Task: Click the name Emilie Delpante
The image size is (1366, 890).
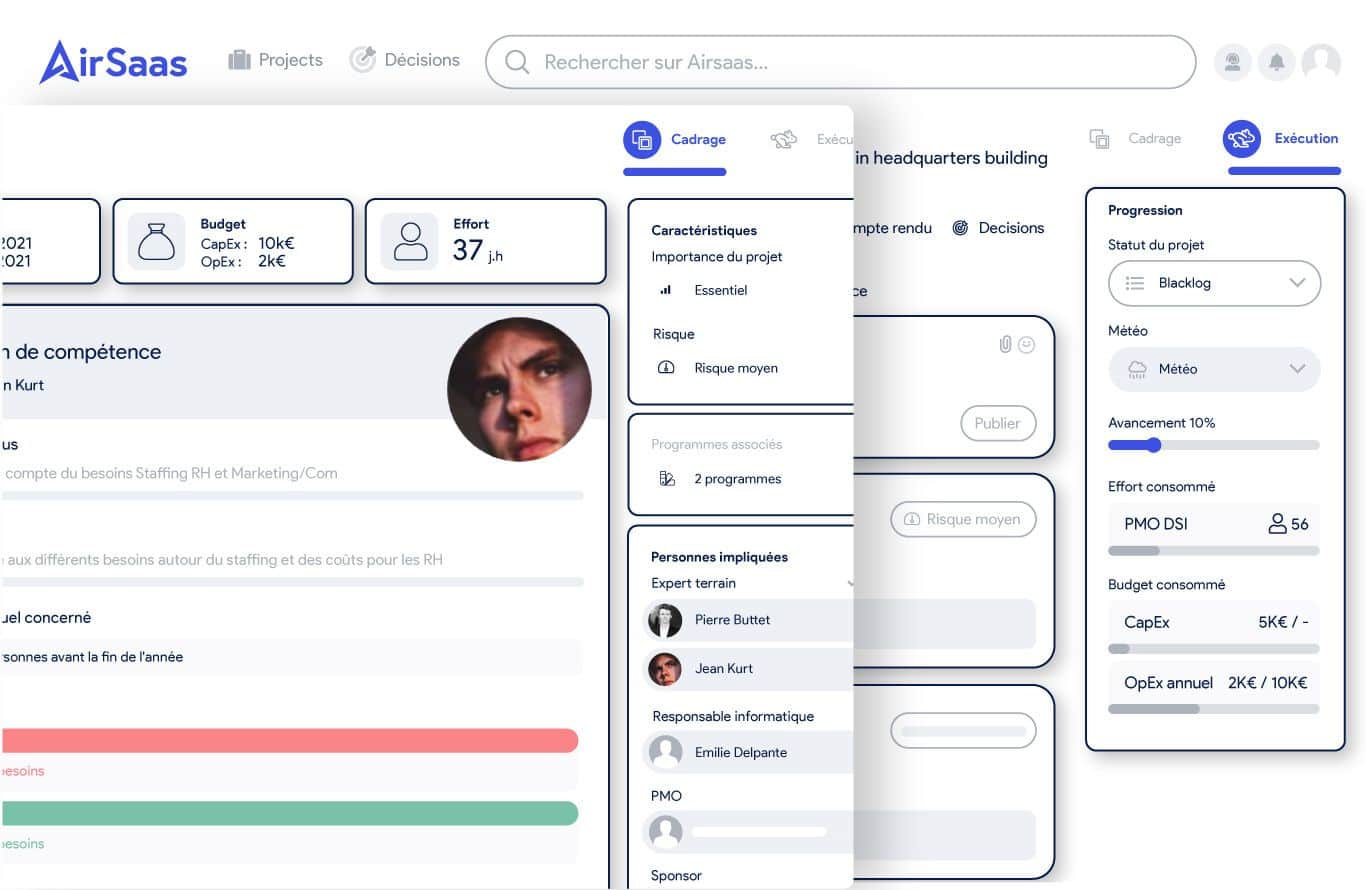Action: coord(741,752)
